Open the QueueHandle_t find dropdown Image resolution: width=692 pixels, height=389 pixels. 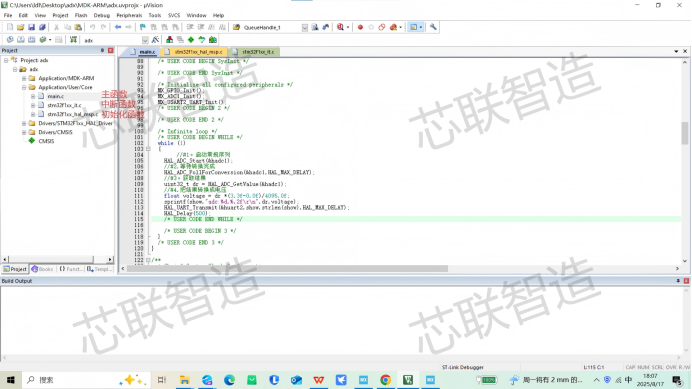305,27
